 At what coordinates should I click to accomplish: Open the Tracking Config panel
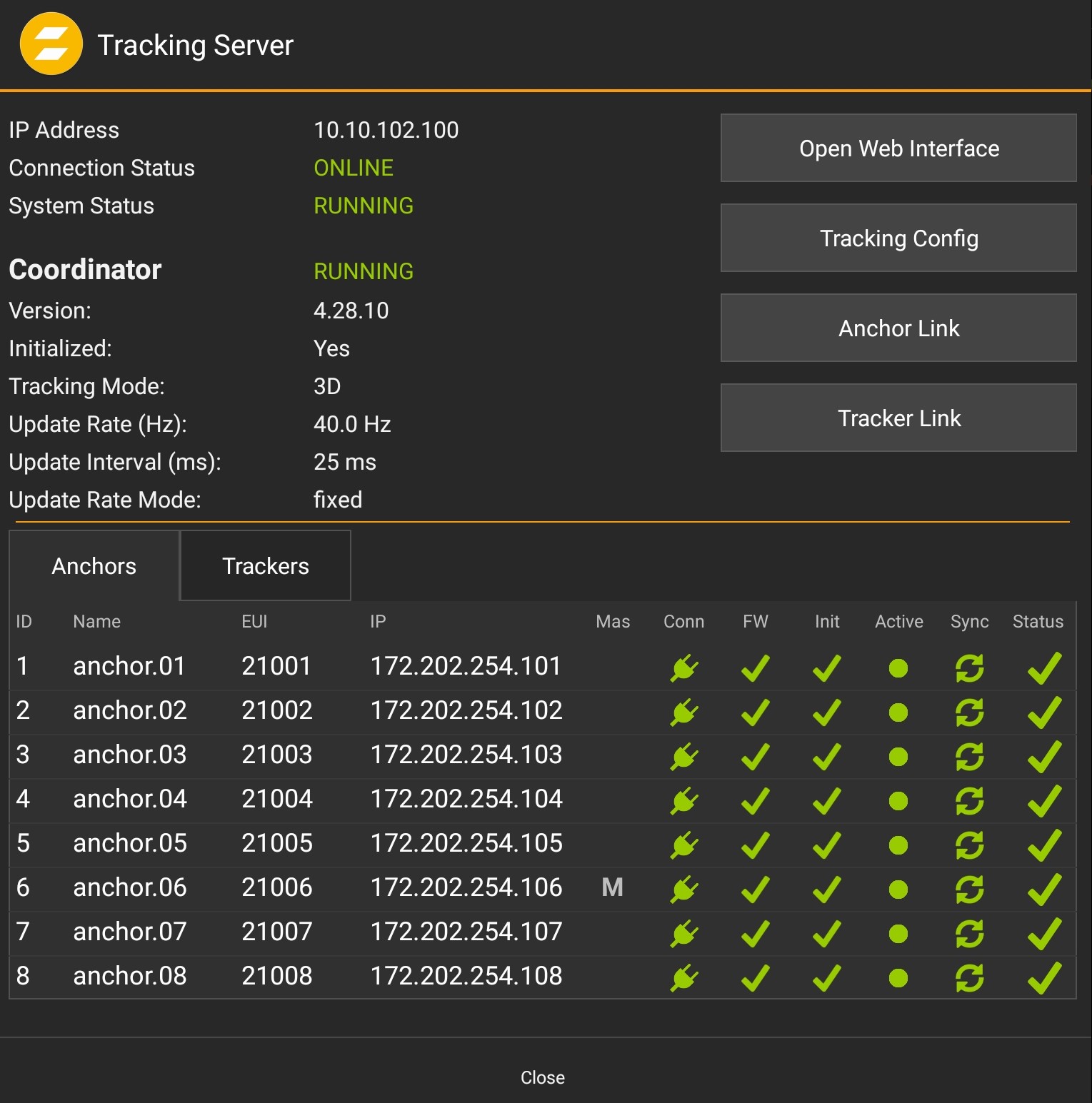898,238
